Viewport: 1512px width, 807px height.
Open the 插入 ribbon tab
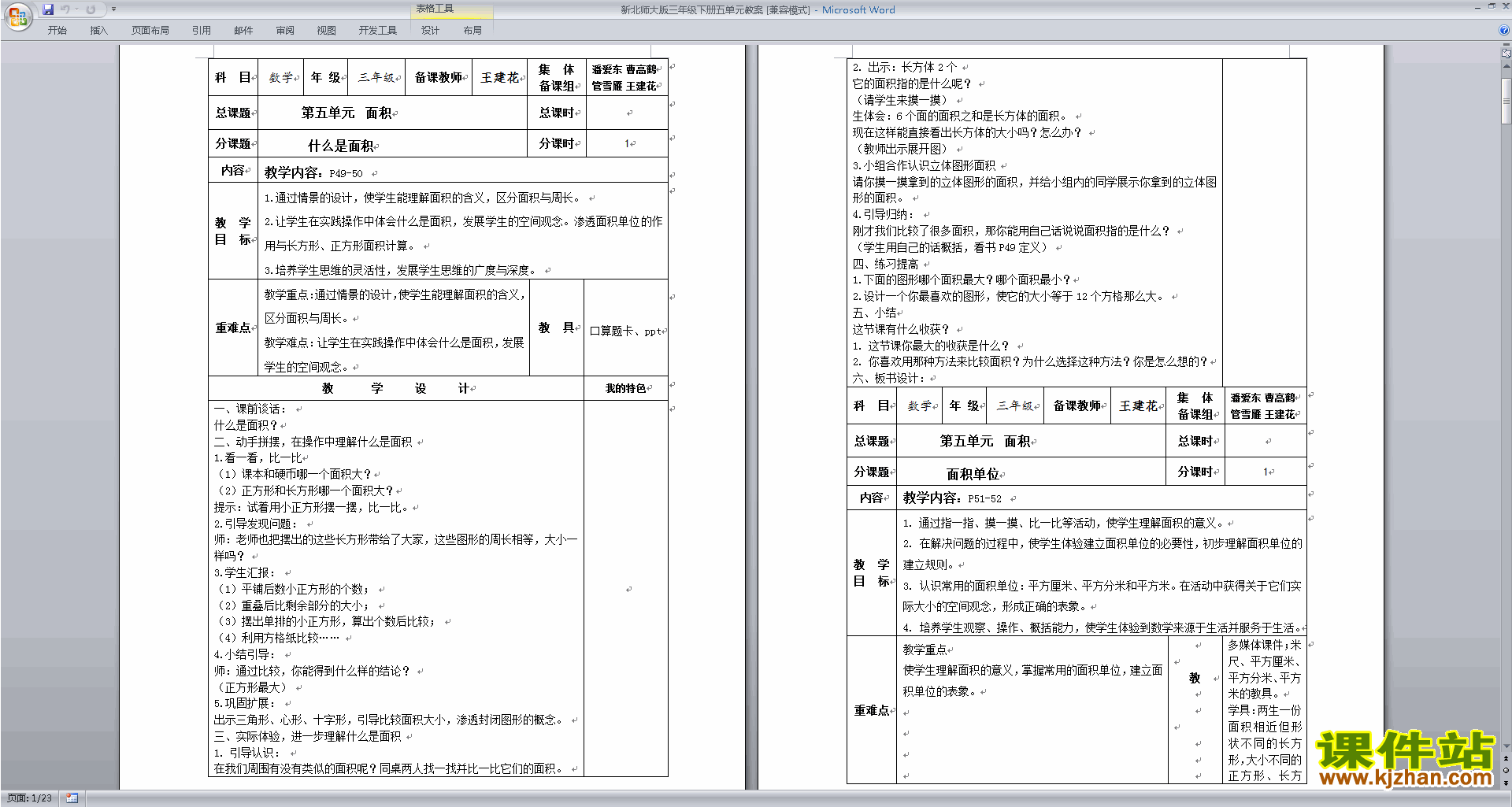98,30
